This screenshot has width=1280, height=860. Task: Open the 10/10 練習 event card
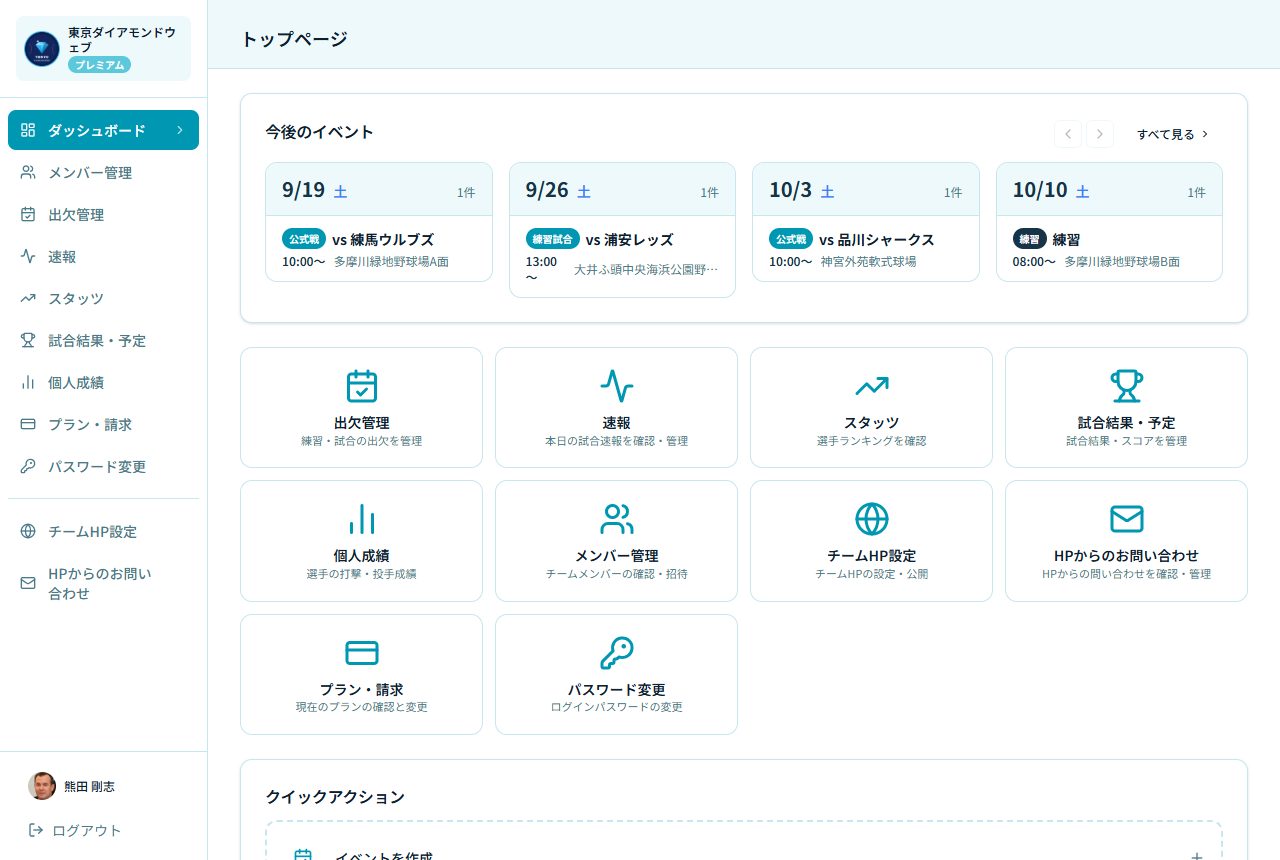[x=1109, y=222]
